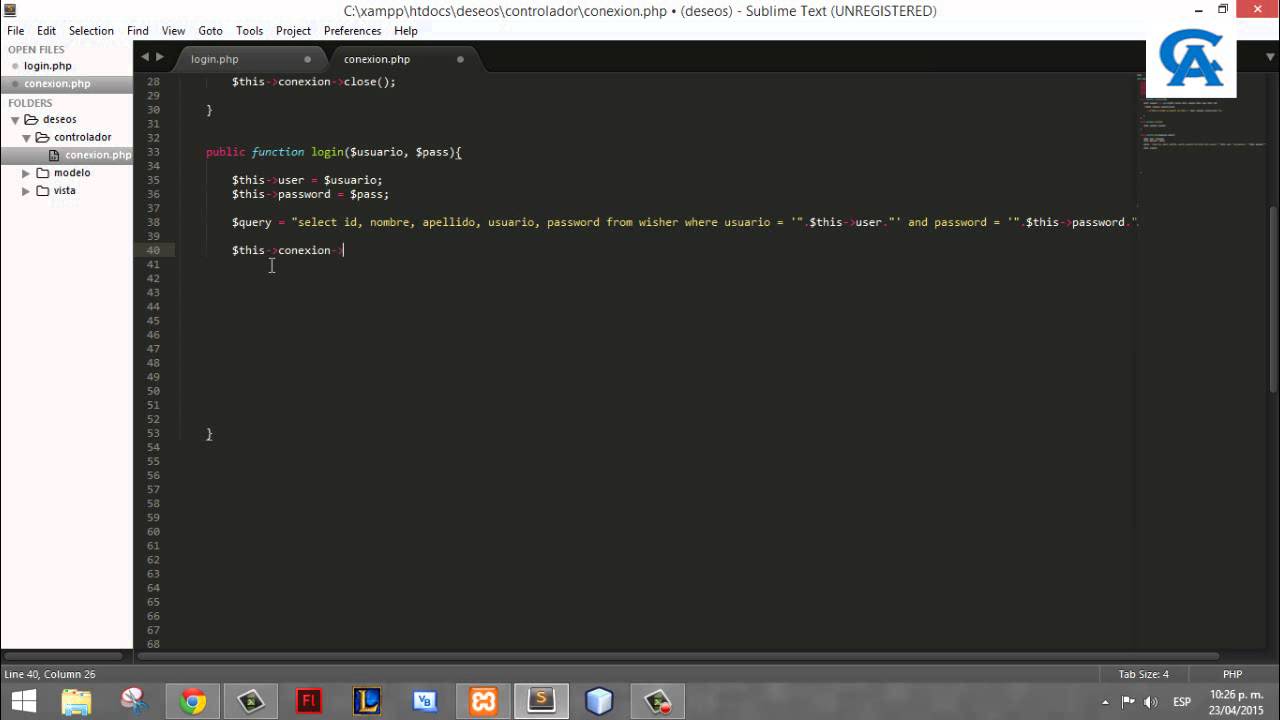Go to the previous tab with left arrow
The width and height of the screenshot is (1280, 720).
point(145,57)
